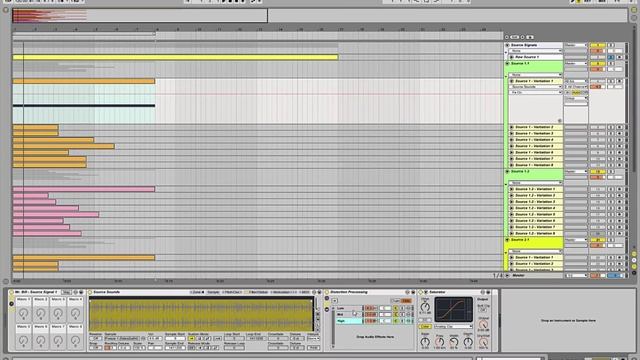Open sampler Zone tab
This screenshot has width=640, height=360.
[x=197, y=292]
